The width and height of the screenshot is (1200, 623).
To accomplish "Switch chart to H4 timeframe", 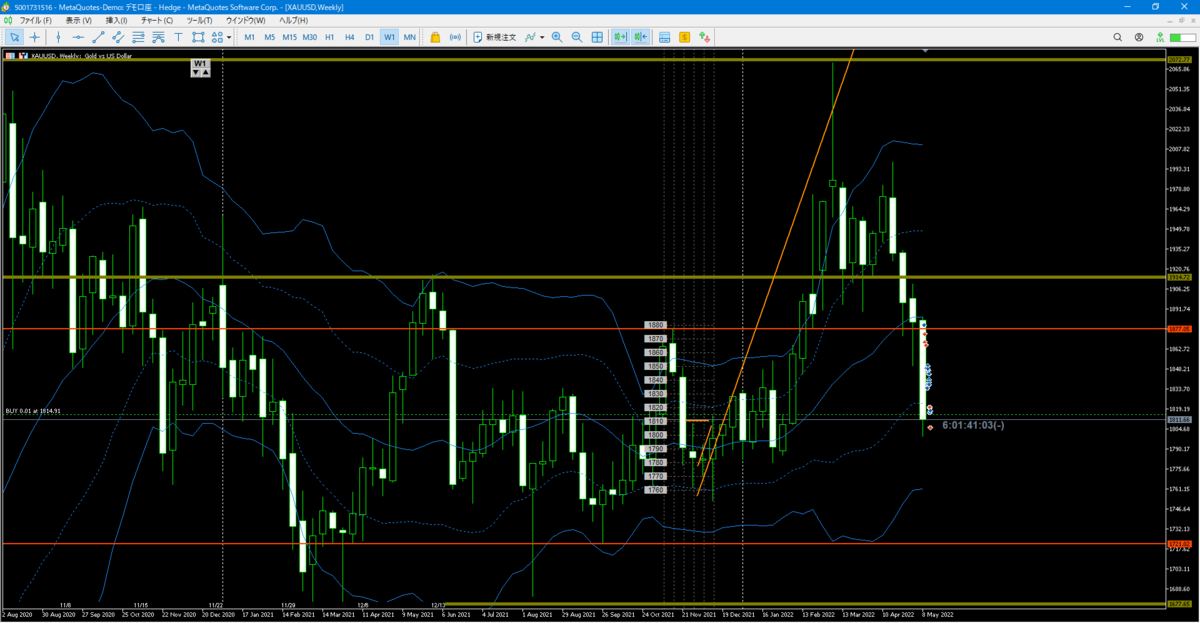I will point(349,37).
